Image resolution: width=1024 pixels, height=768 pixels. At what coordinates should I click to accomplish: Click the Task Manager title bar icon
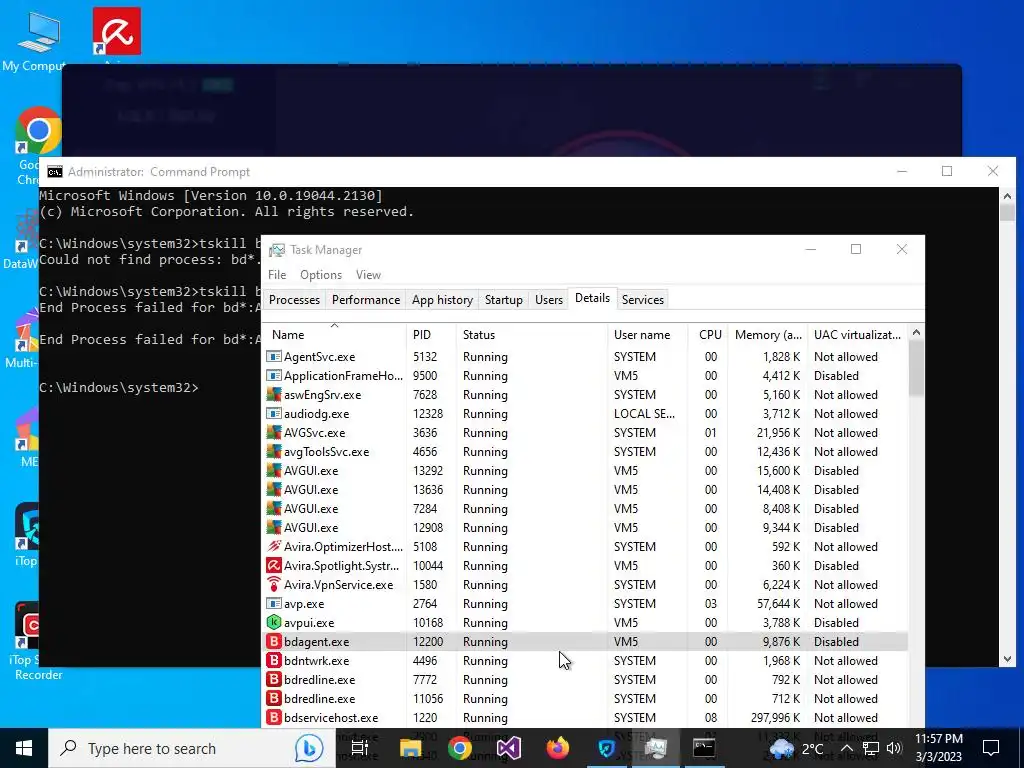tap(277, 250)
